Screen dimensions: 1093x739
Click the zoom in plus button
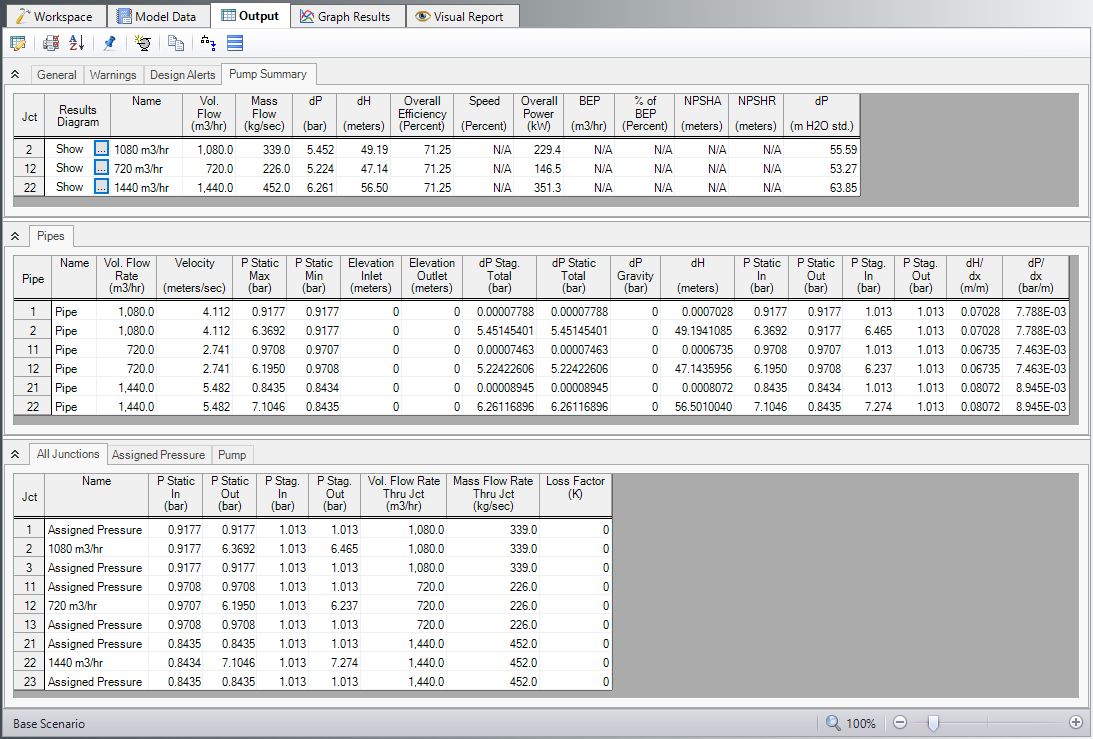coord(1076,723)
